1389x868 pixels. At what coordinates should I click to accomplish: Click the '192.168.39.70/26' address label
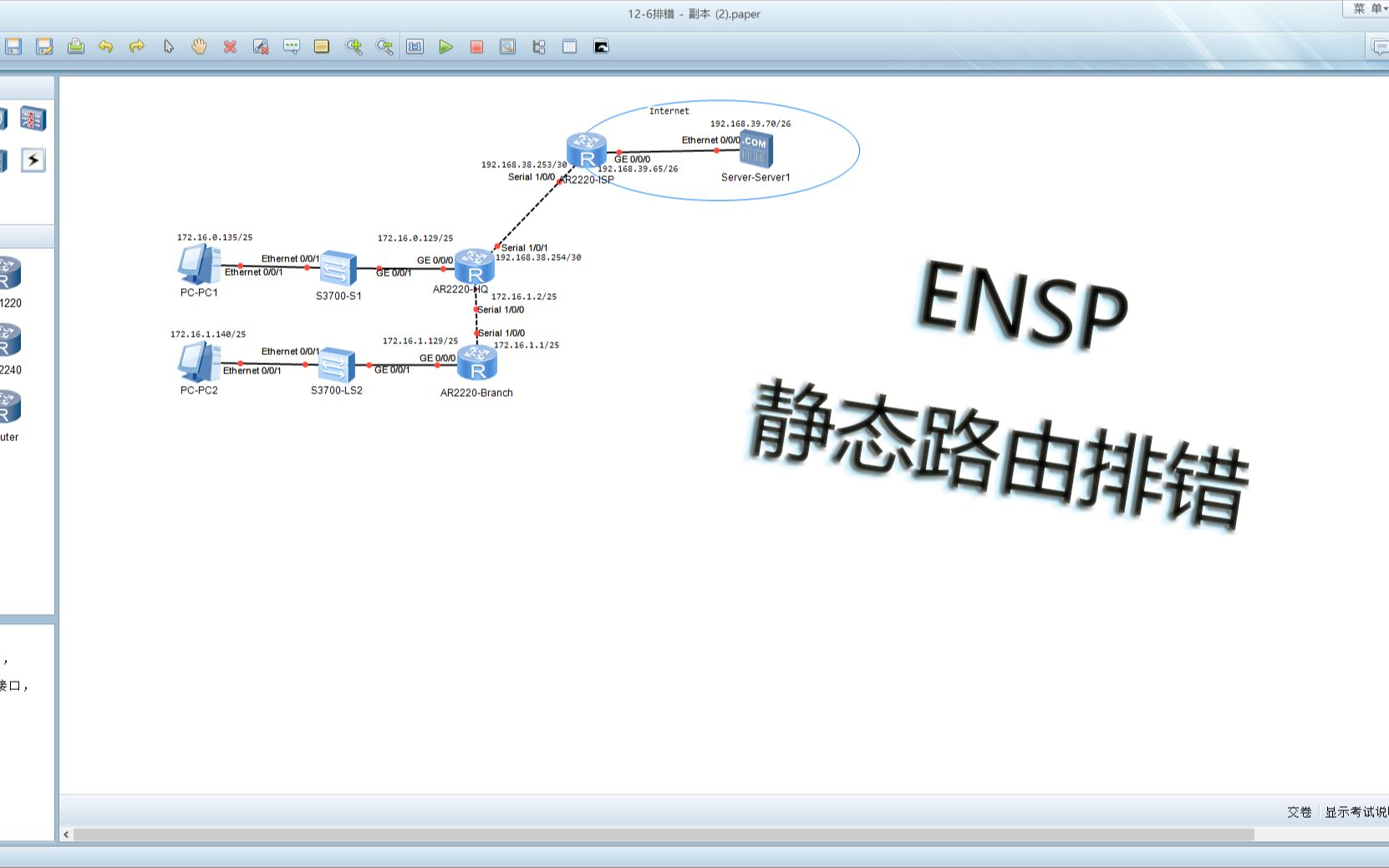750,124
